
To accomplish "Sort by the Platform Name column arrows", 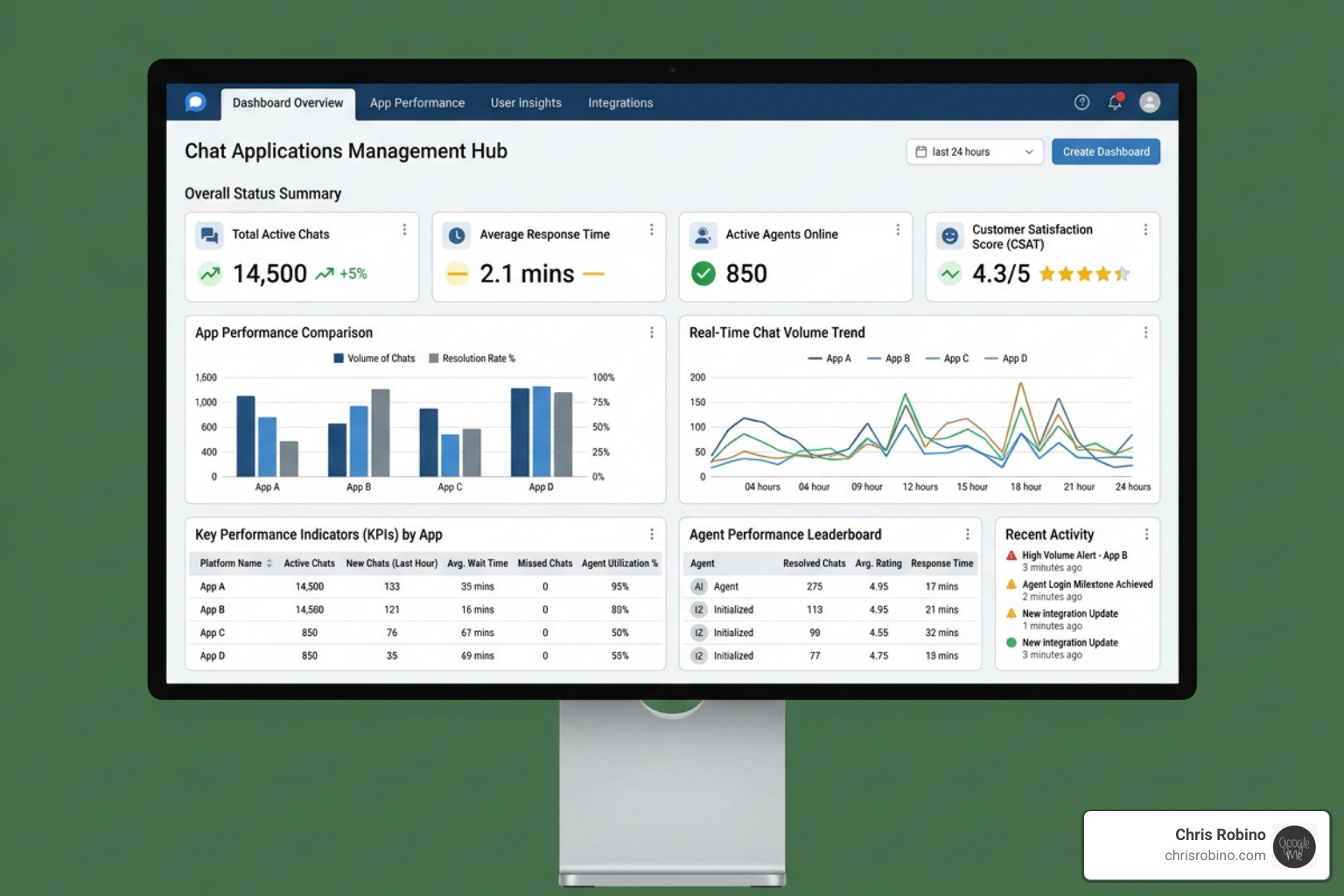I will pyautogui.click(x=269, y=563).
